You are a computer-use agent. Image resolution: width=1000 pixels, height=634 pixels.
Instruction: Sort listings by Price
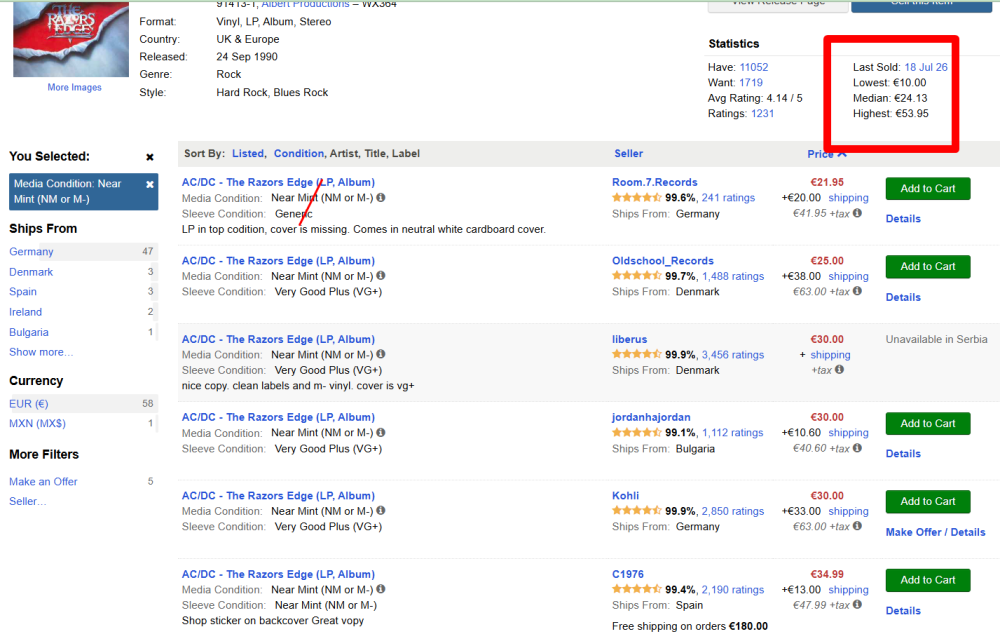(827, 154)
